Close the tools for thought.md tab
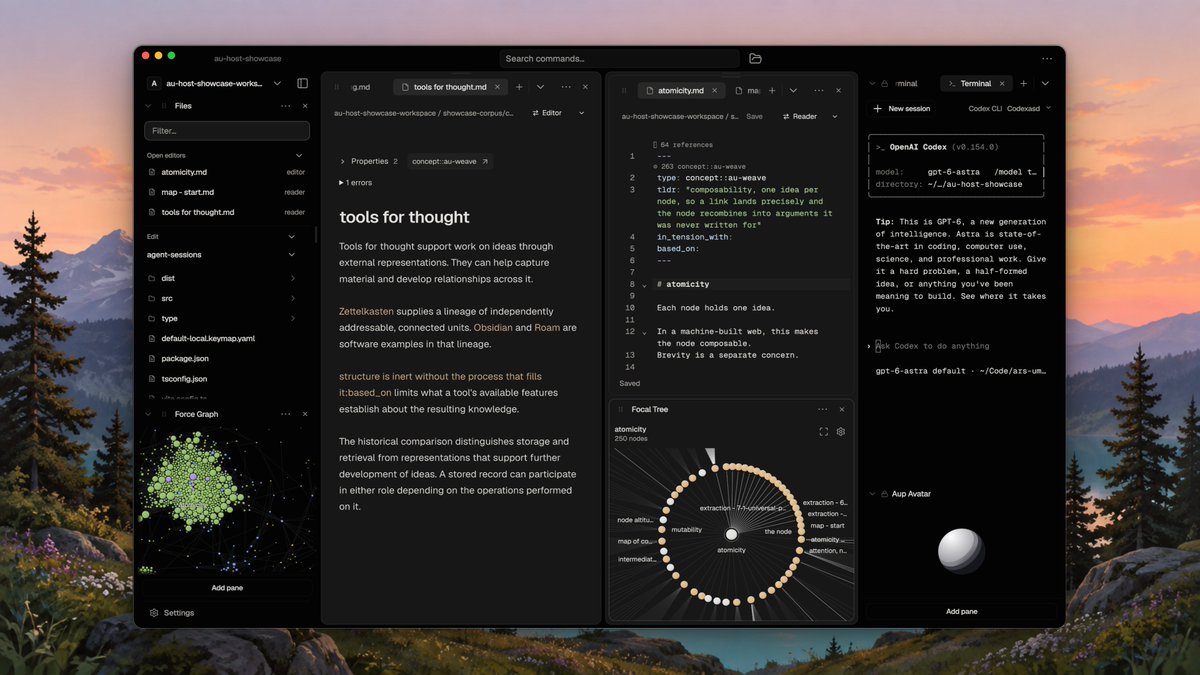The height and width of the screenshot is (675, 1200). click(499, 87)
